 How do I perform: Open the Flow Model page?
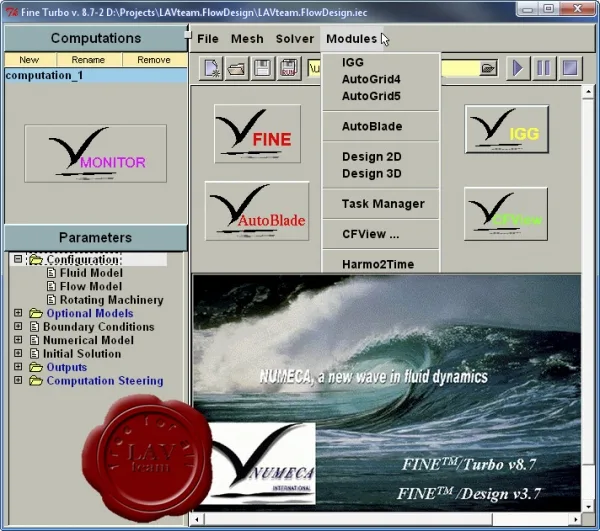click(x=91, y=287)
